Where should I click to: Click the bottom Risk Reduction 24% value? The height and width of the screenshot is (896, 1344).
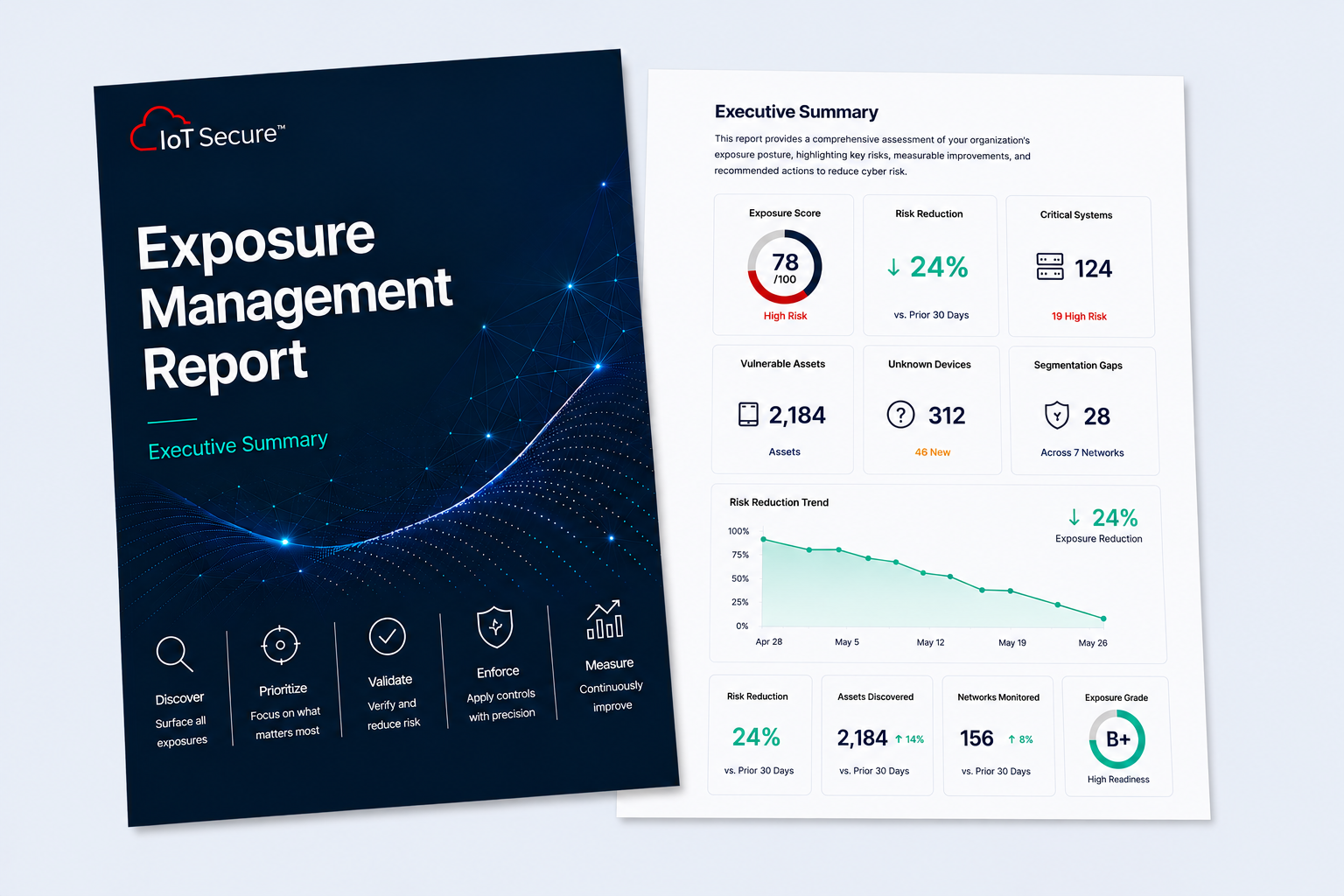tap(756, 738)
